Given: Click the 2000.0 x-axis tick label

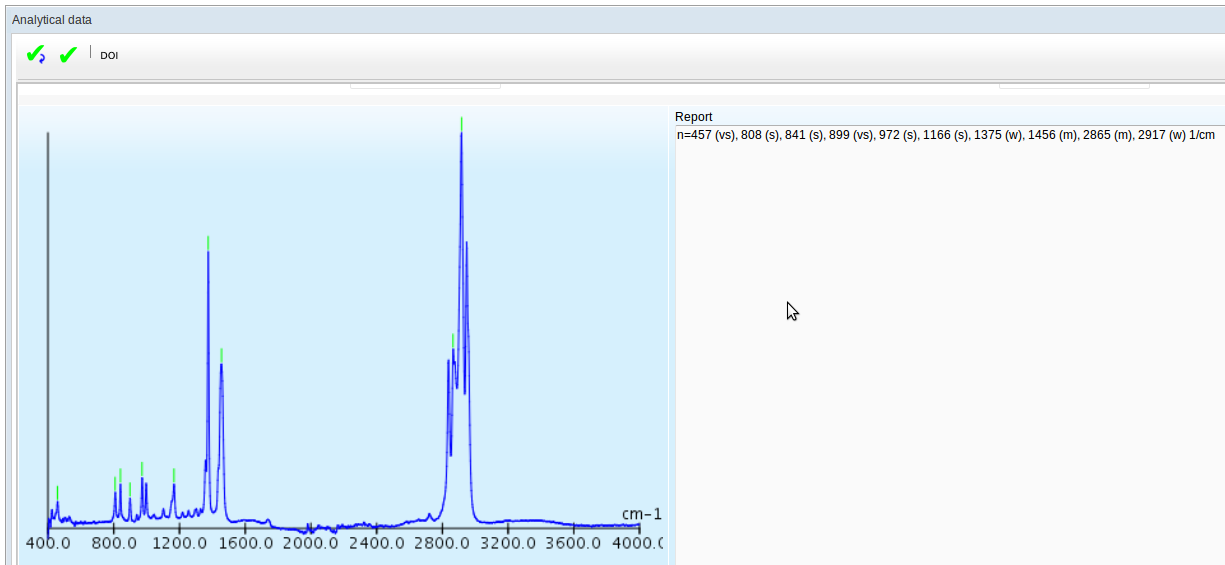Looking at the screenshot, I should click(x=309, y=543).
